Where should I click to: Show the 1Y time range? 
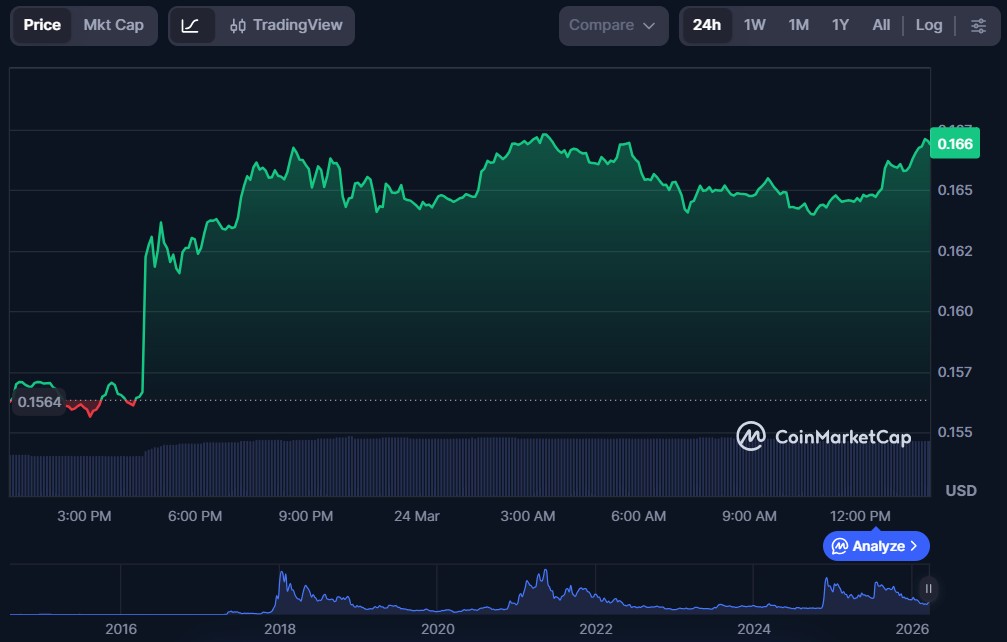(840, 25)
